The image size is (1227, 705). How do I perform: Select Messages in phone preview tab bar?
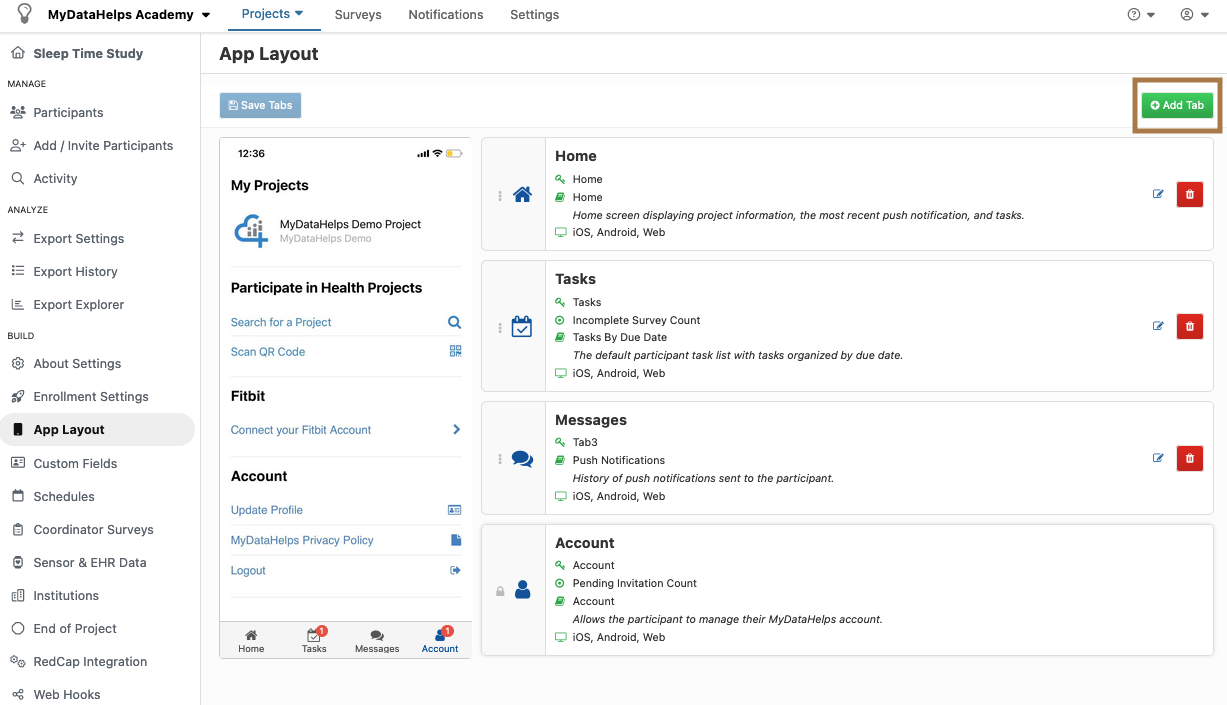377,641
